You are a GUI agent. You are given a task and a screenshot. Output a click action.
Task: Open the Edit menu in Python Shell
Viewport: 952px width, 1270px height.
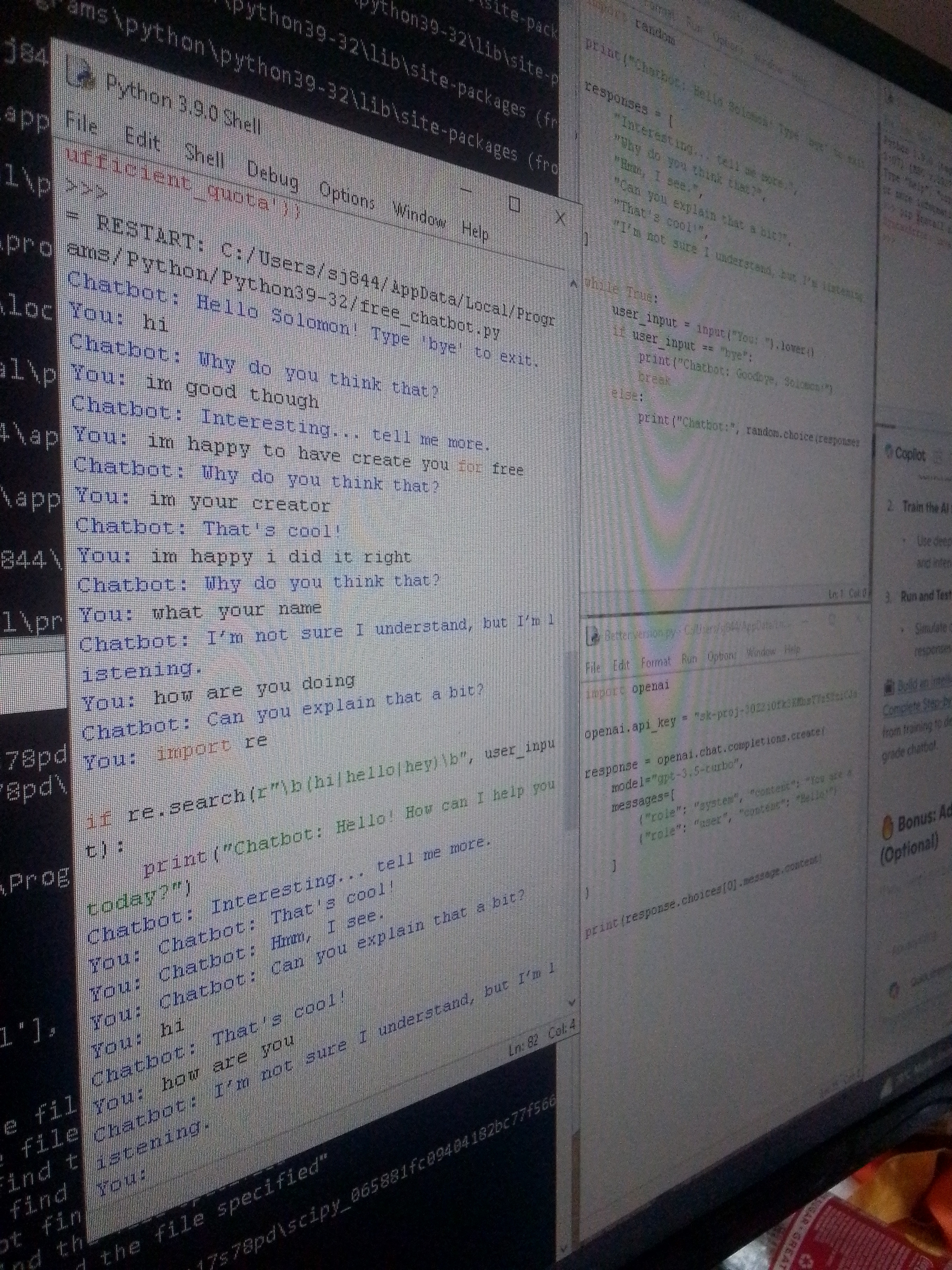click(x=142, y=139)
